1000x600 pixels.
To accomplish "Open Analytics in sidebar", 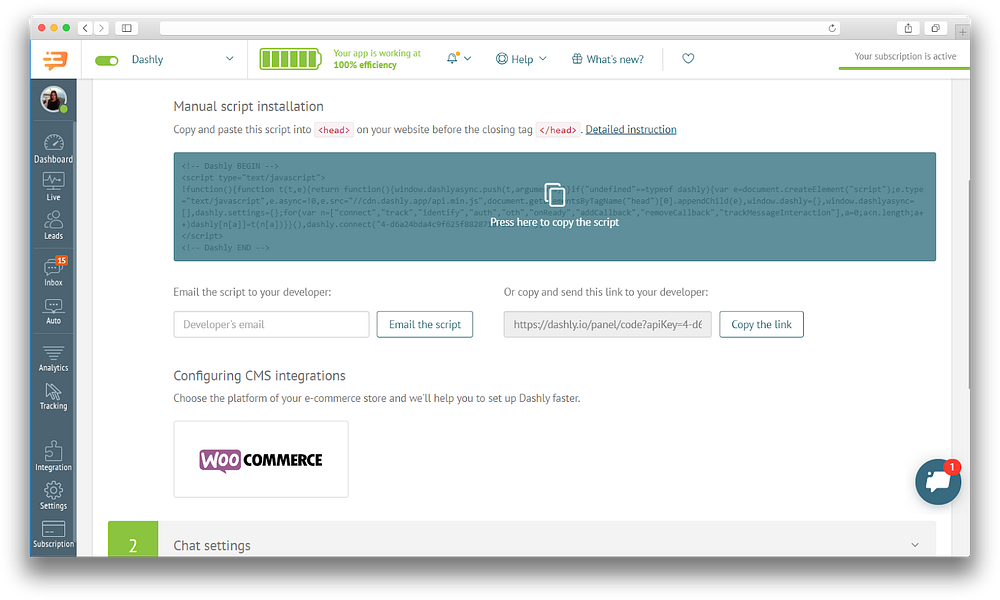I will click(x=54, y=358).
